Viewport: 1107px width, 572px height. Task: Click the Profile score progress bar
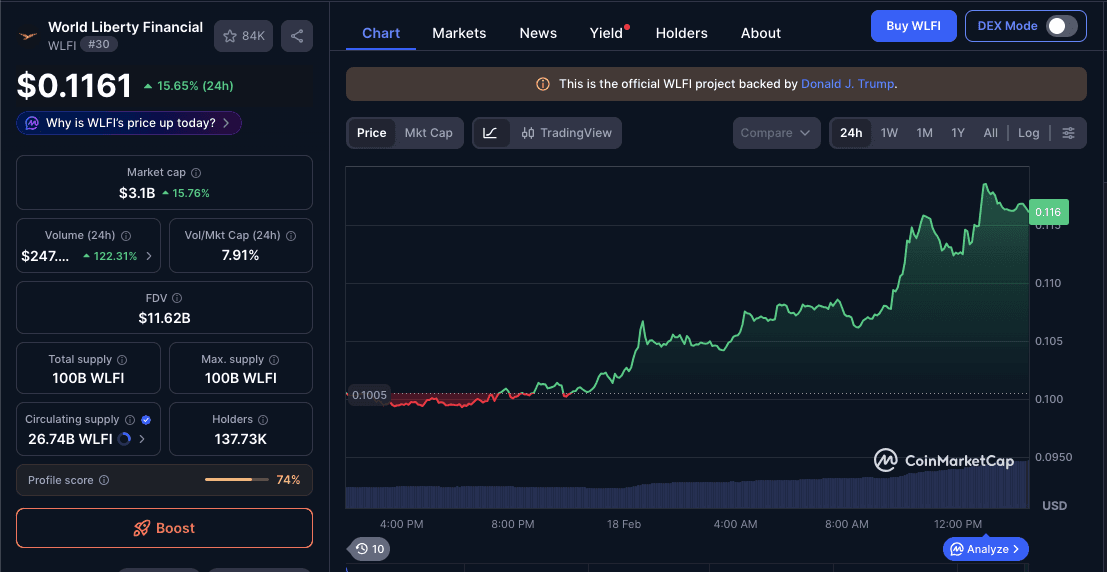point(237,480)
